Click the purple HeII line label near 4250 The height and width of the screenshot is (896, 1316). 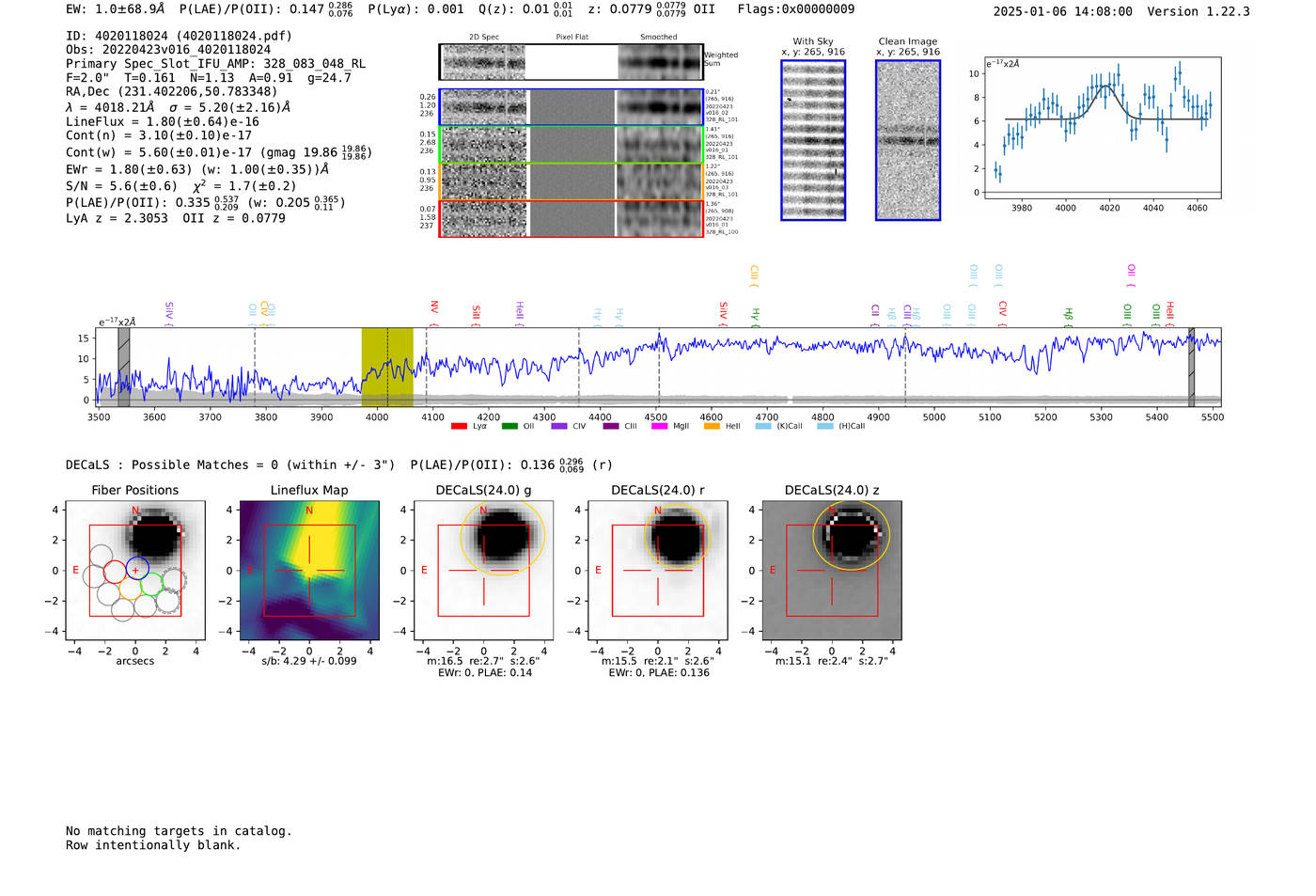click(520, 314)
